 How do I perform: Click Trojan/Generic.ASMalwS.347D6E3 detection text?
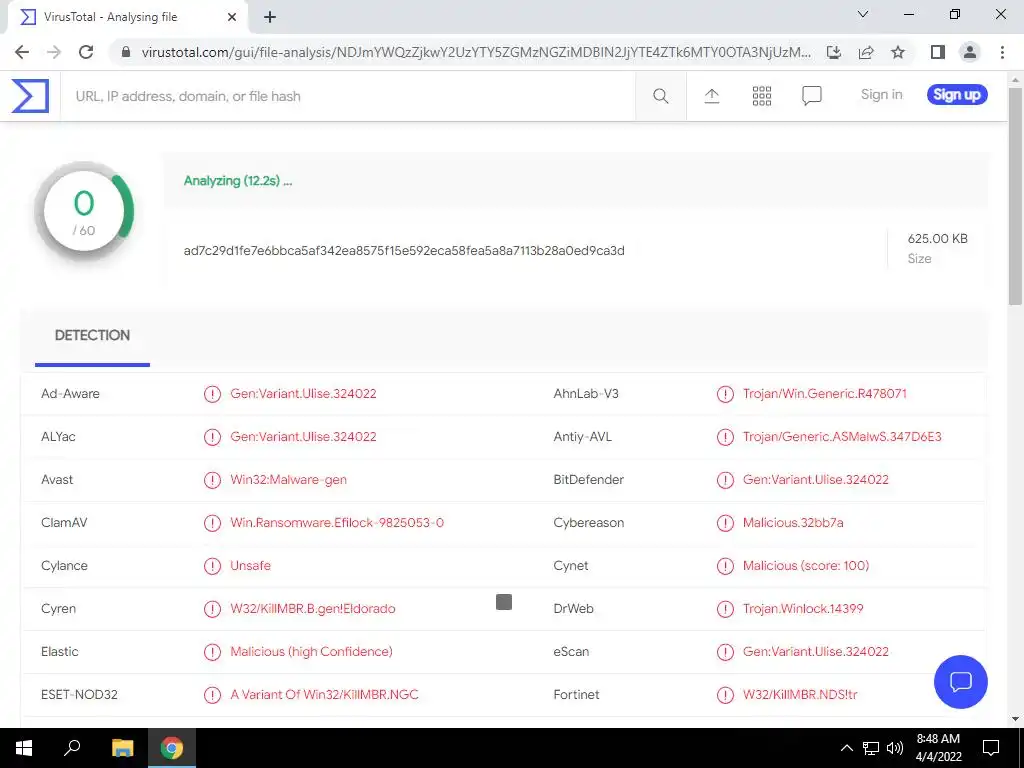click(842, 437)
